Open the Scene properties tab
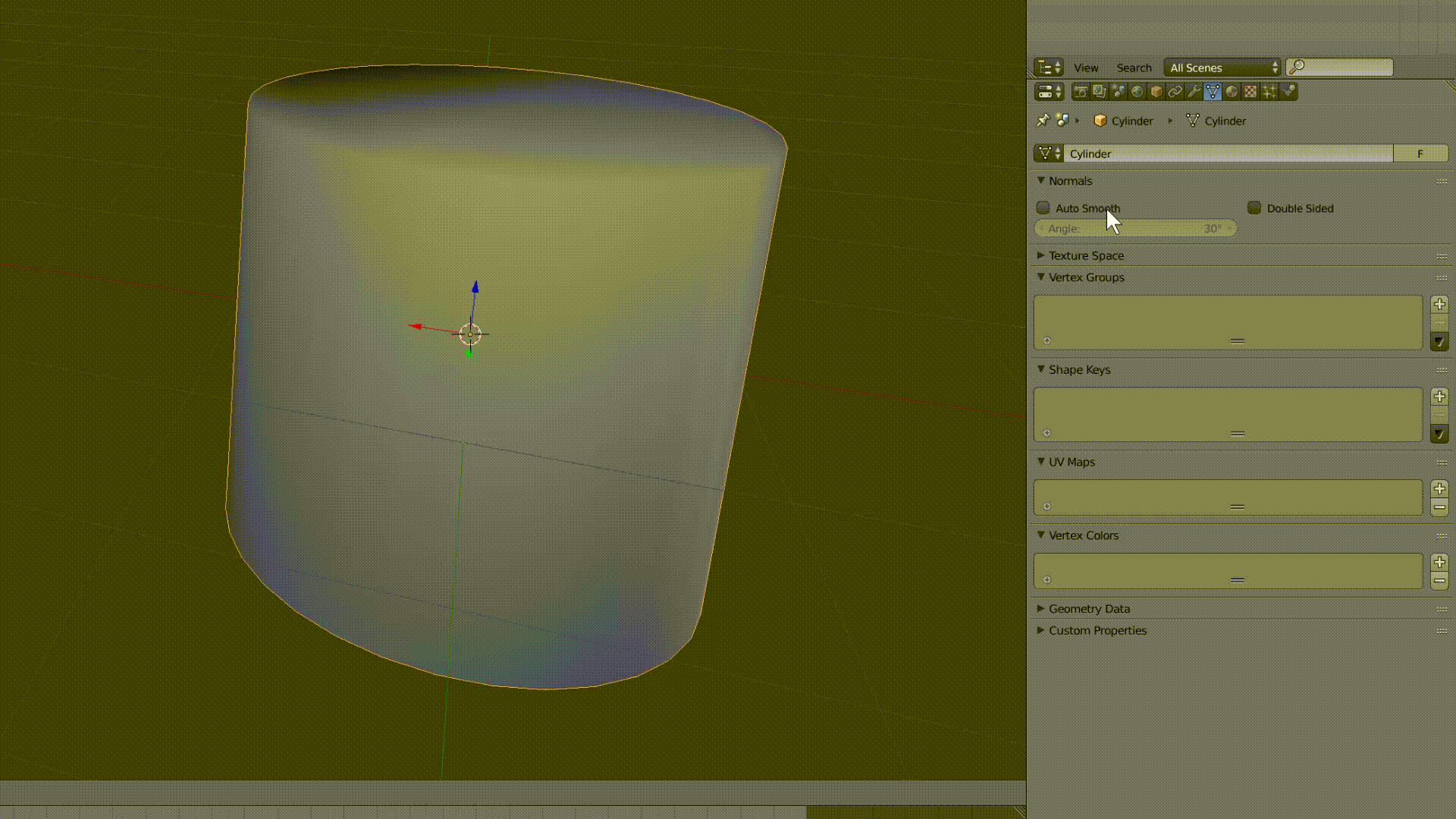1456x819 pixels. point(1119,91)
